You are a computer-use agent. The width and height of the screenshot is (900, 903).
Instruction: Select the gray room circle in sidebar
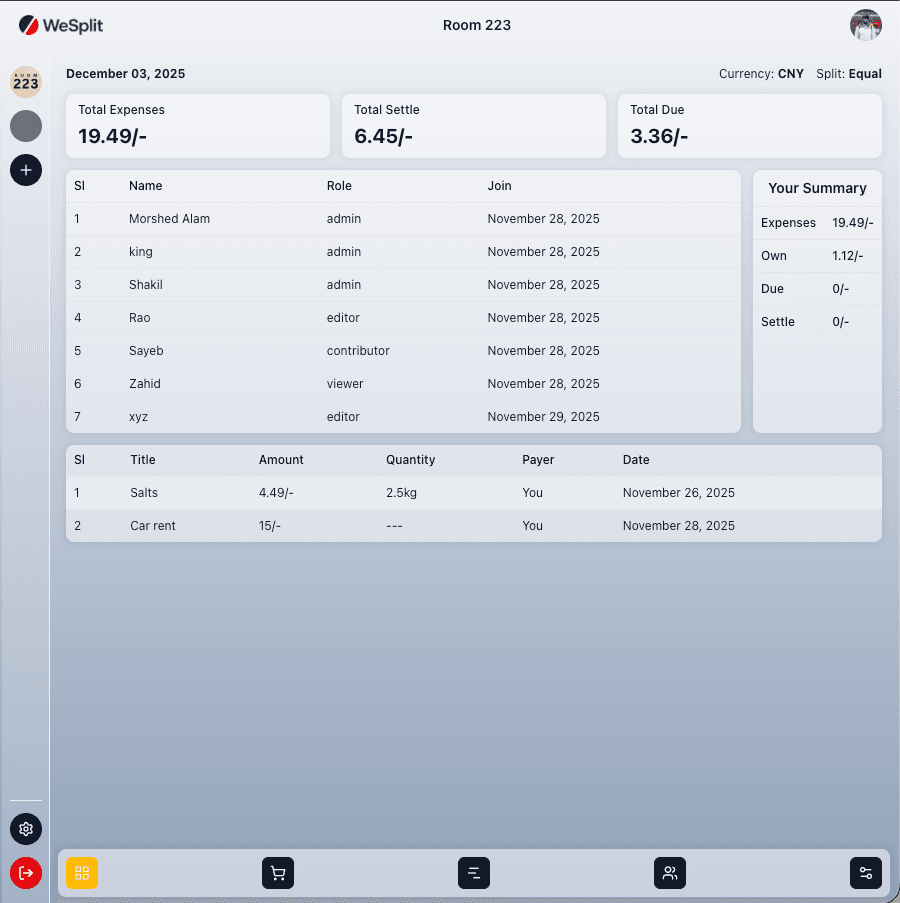click(26, 126)
